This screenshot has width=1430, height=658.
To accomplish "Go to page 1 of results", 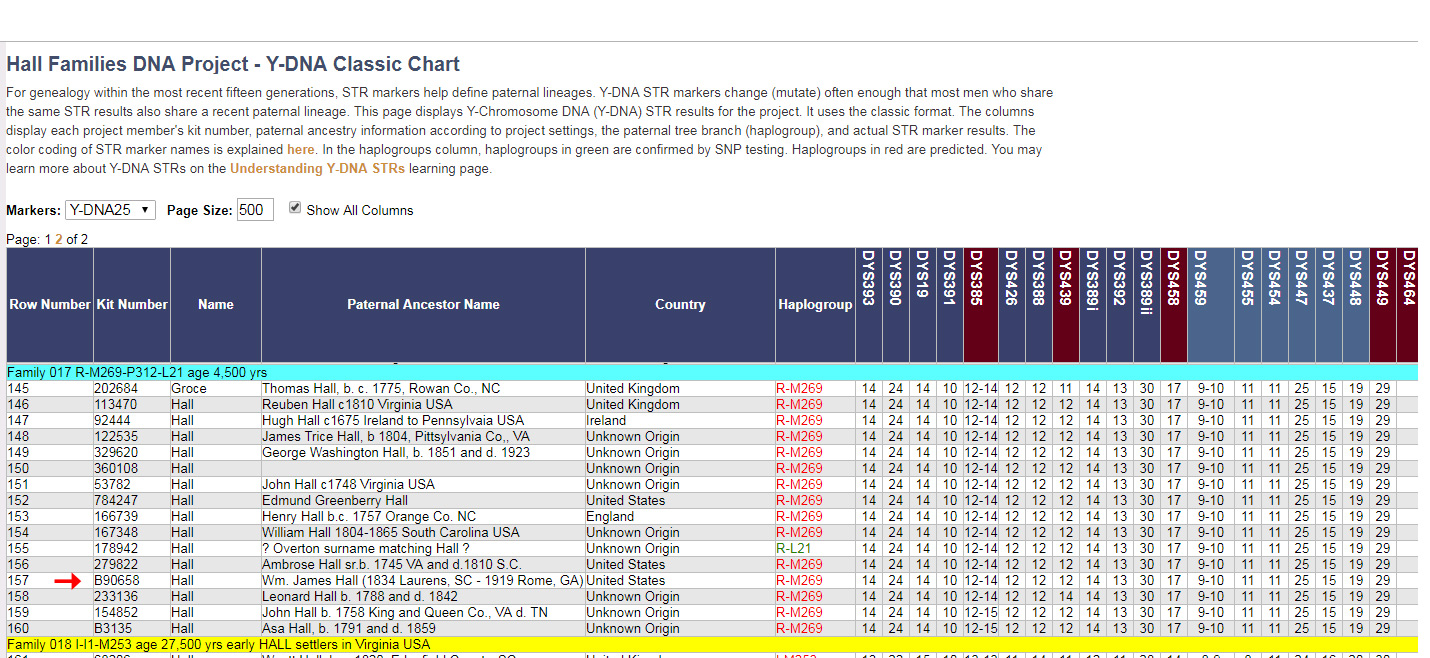I will [x=47, y=240].
